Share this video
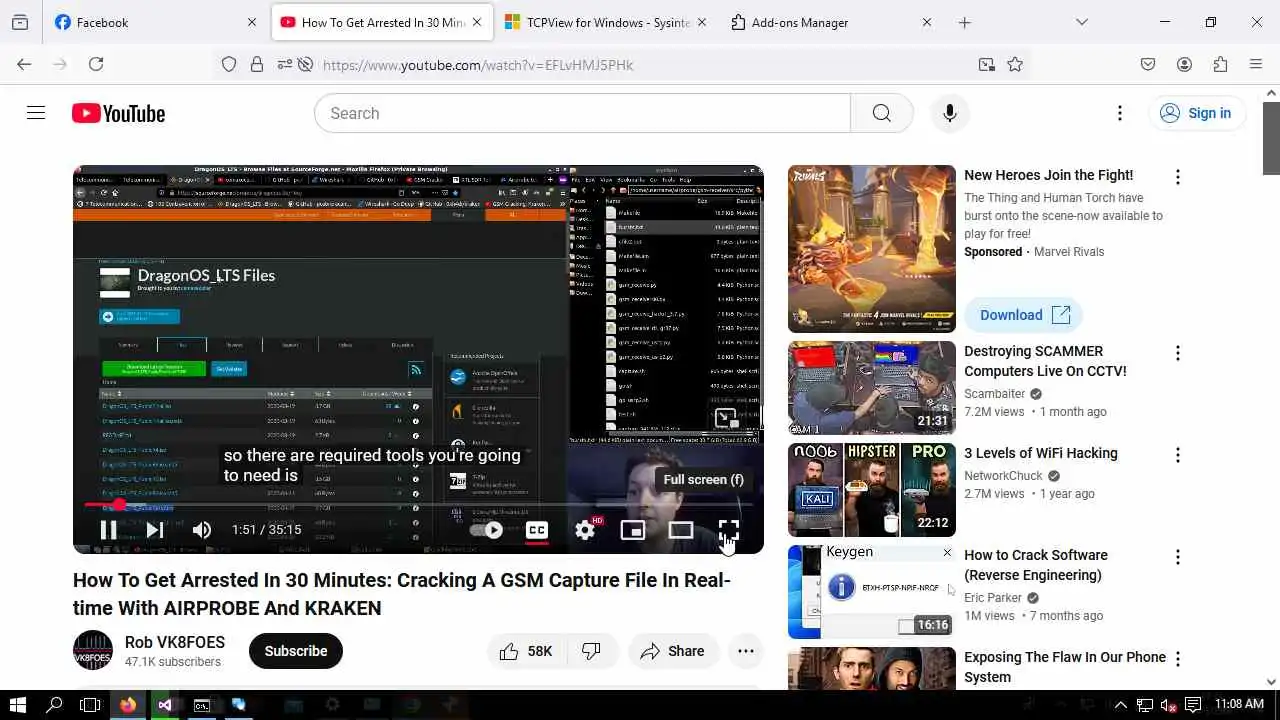Viewport: 1280px width, 720px height. (673, 651)
